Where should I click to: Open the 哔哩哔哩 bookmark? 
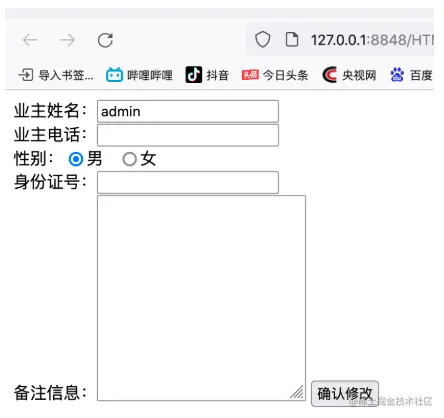[139, 75]
